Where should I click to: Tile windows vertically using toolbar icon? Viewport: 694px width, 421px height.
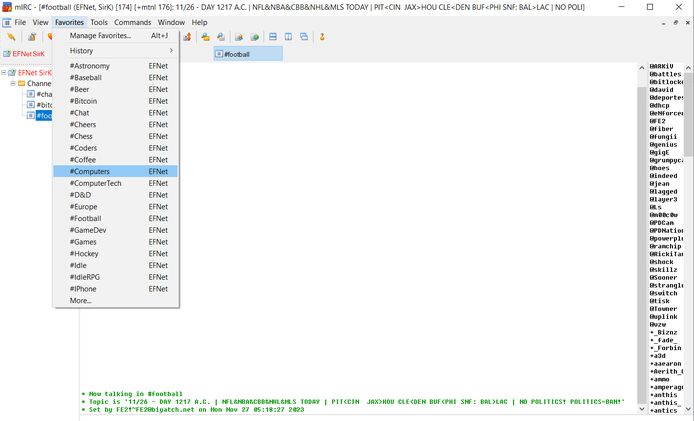coord(288,37)
